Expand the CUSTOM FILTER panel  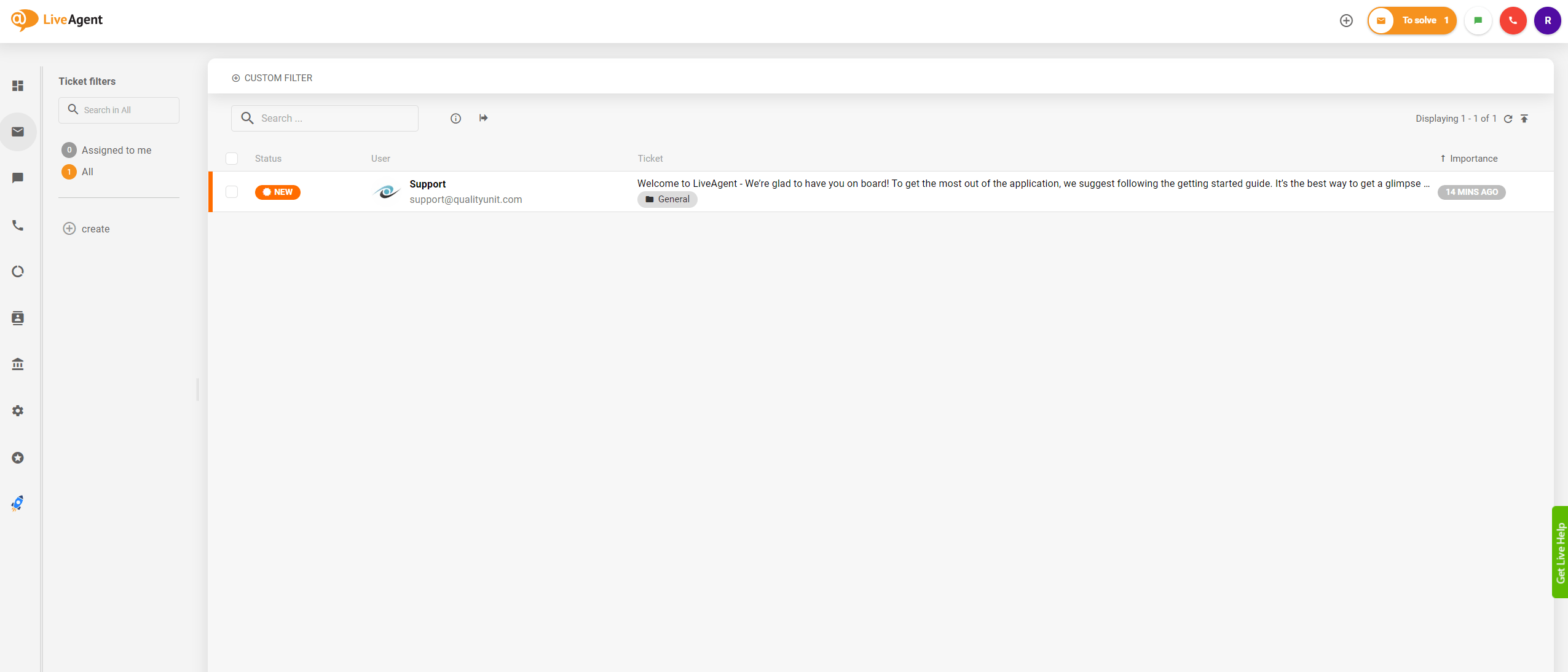coord(272,78)
